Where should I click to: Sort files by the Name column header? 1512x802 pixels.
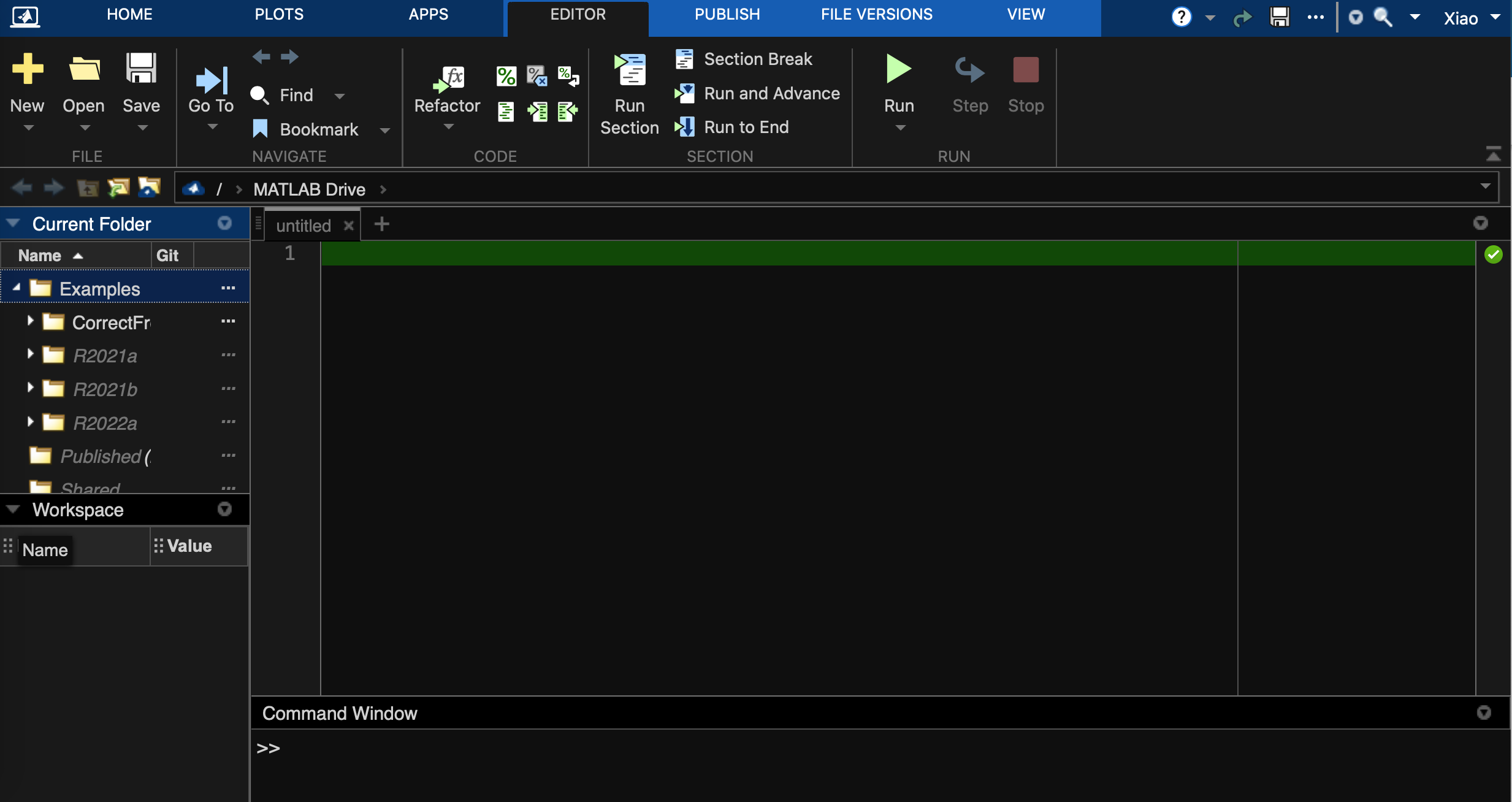click(x=75, y=255)
